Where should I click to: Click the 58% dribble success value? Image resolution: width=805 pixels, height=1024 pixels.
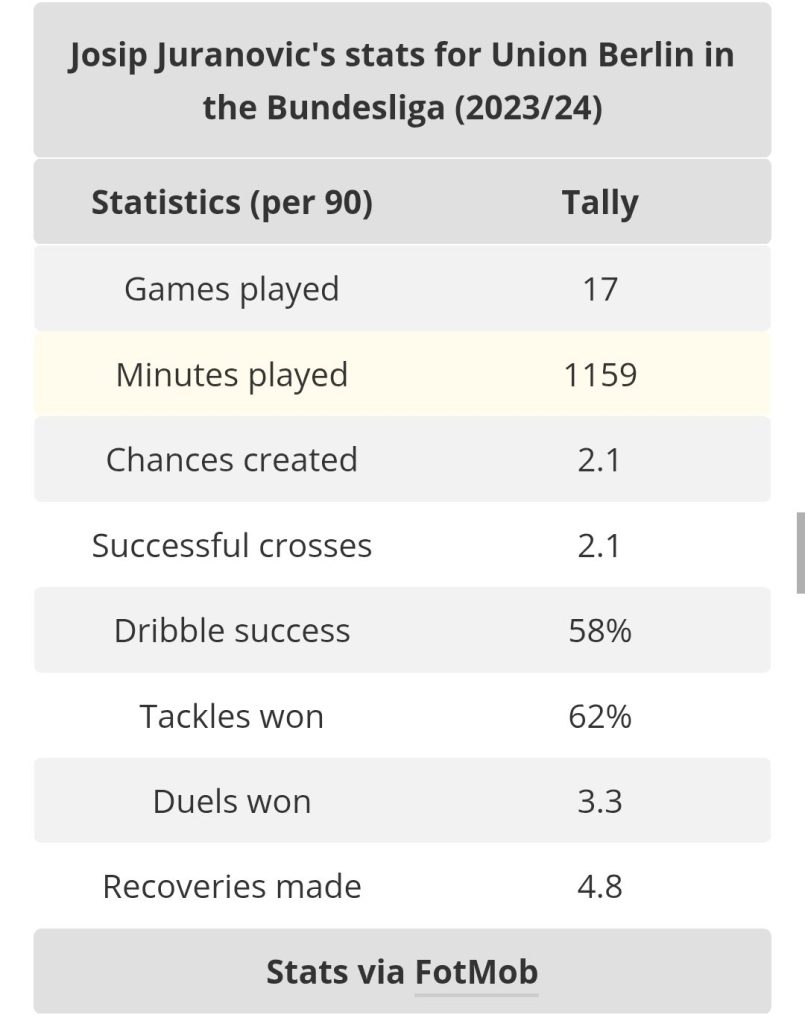point(600,631)
